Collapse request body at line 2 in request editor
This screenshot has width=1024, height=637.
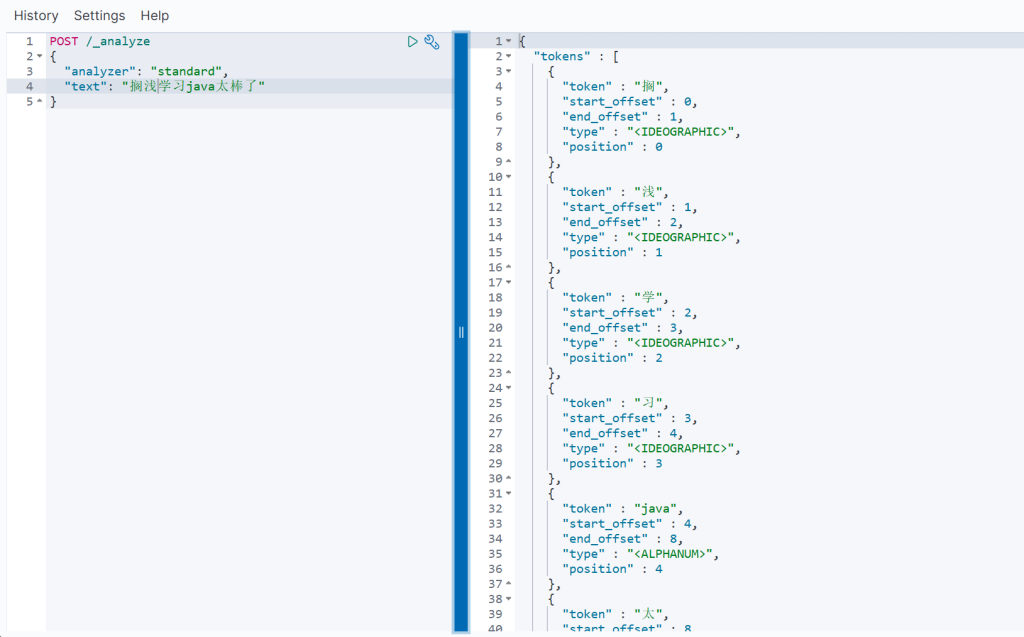(40, 57)
